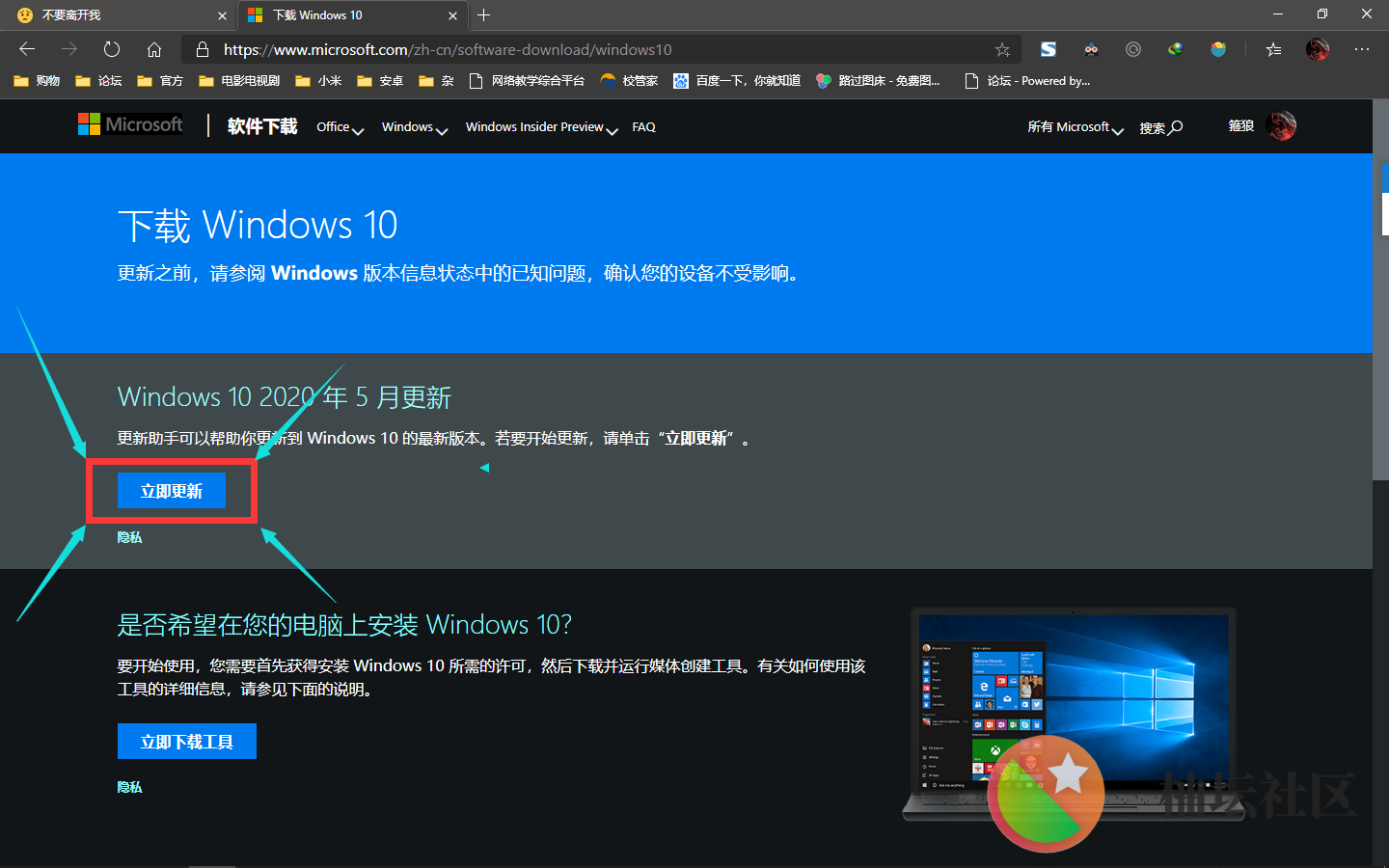
Task: Open the 电影电视剧 bookmarks folder
Action: pyautogui.click(x=239, y=81)
